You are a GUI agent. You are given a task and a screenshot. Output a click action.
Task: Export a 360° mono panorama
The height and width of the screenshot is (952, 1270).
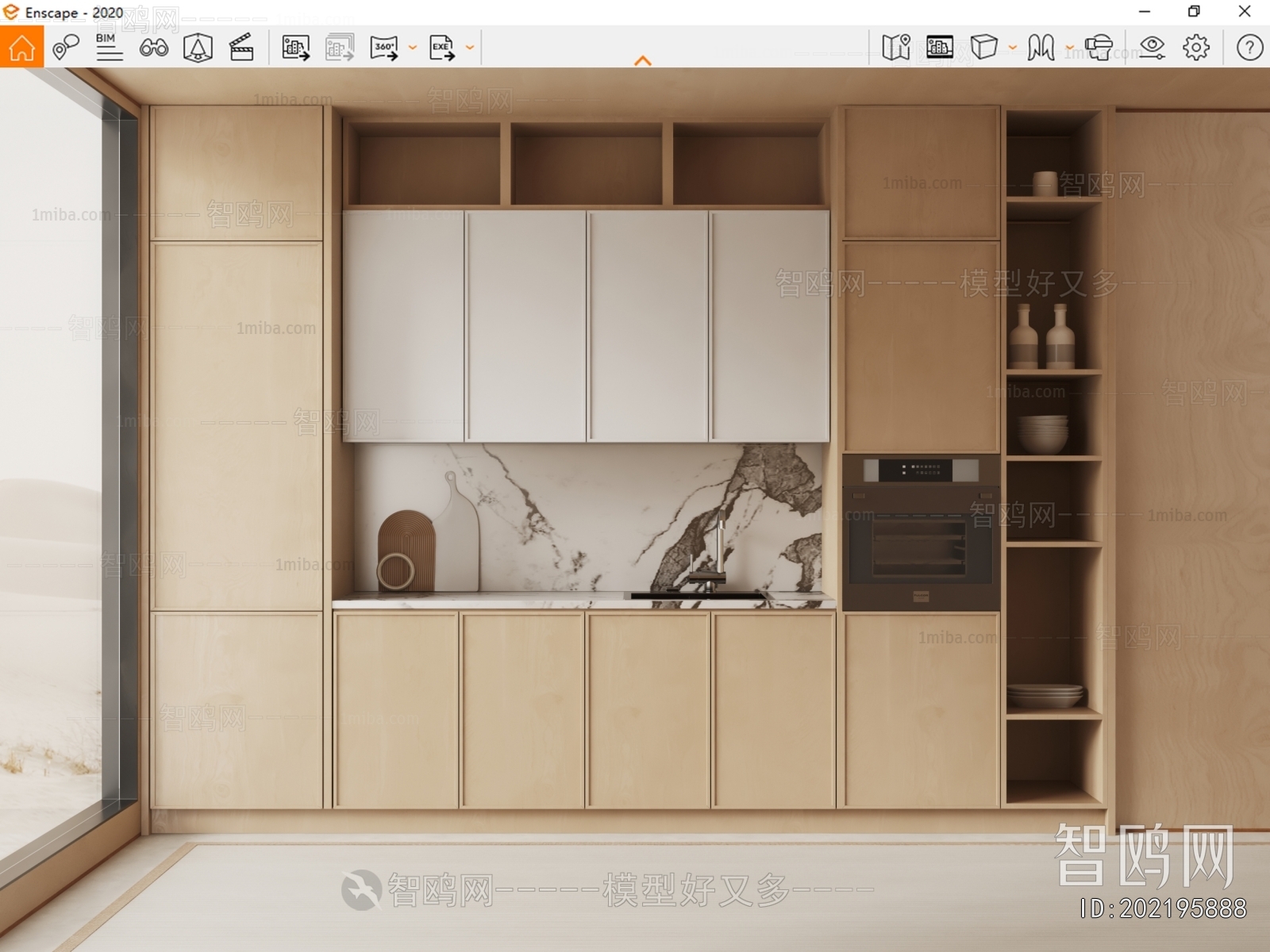coord(384,48)
